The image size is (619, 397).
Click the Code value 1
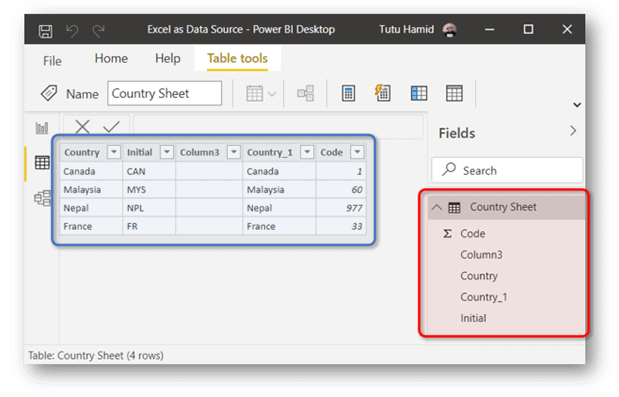tap(341, 171)
